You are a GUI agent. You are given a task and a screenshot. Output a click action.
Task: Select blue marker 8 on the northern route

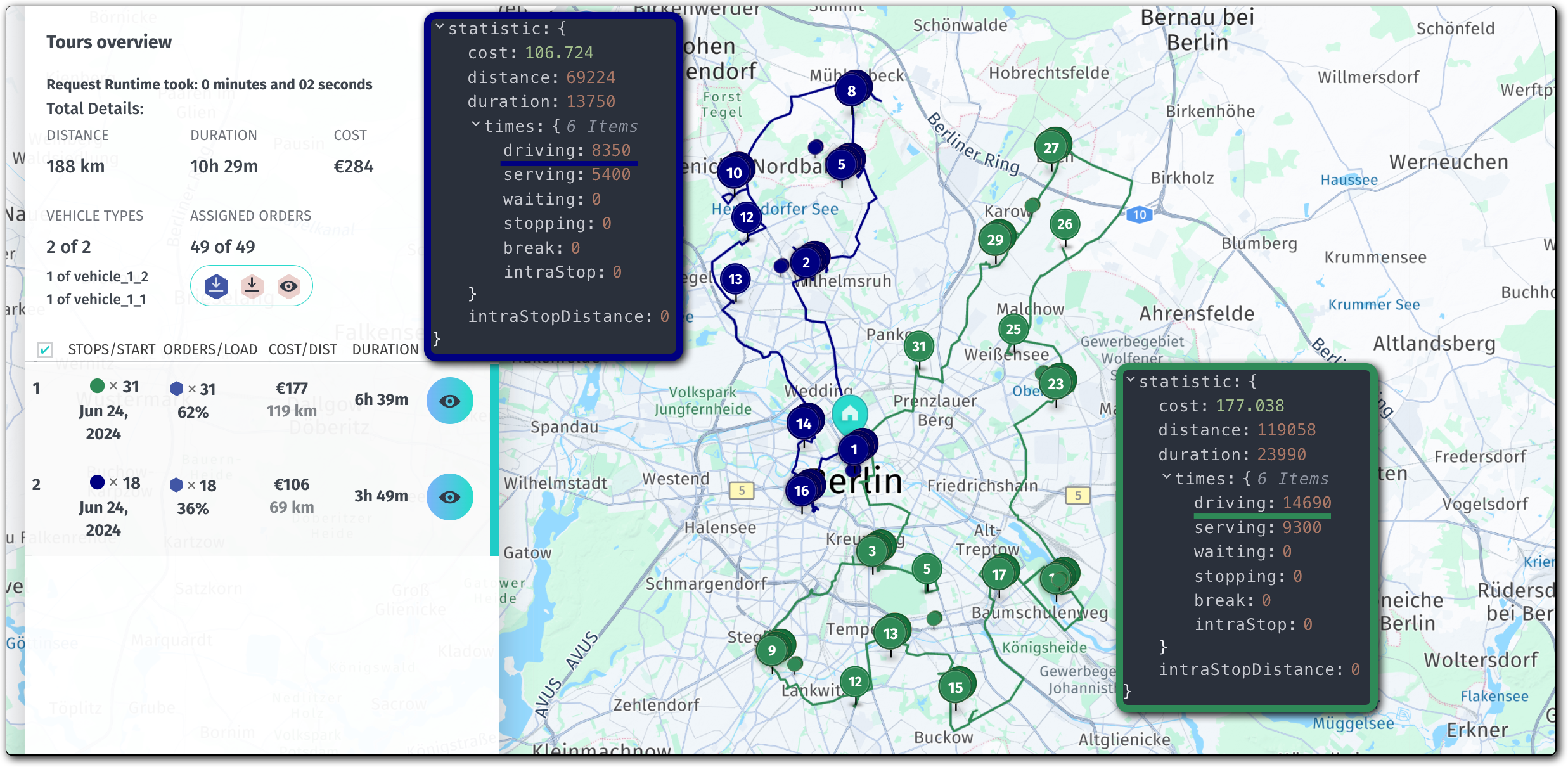tap(852, 91)
